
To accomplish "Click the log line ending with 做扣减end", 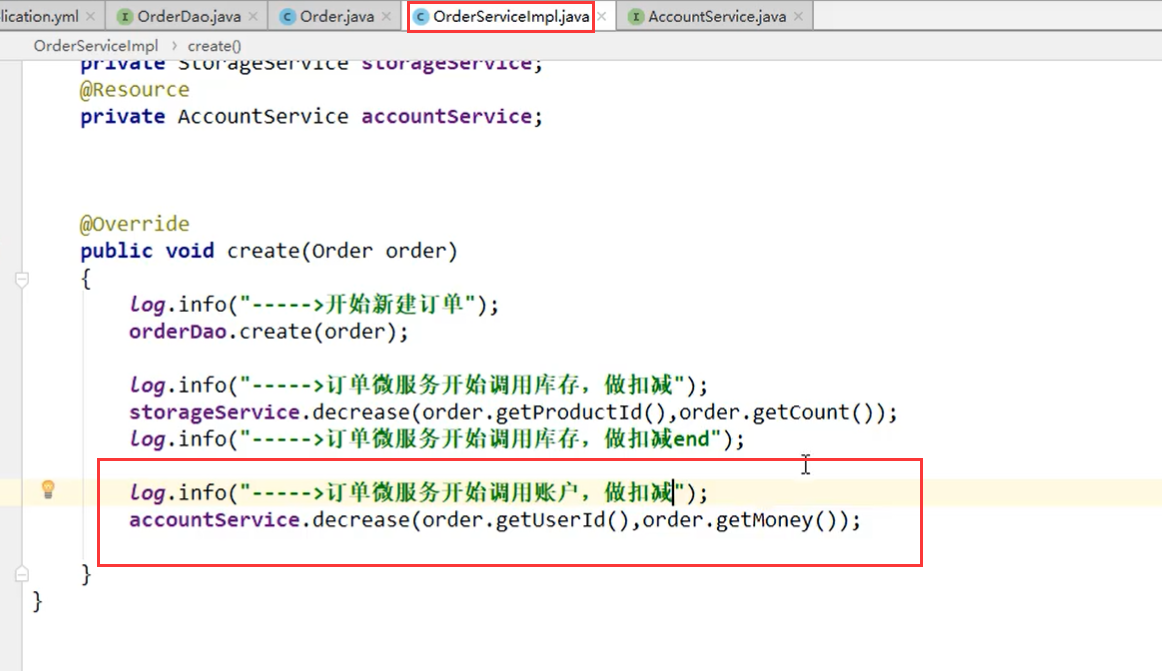I will coord(436,439).
